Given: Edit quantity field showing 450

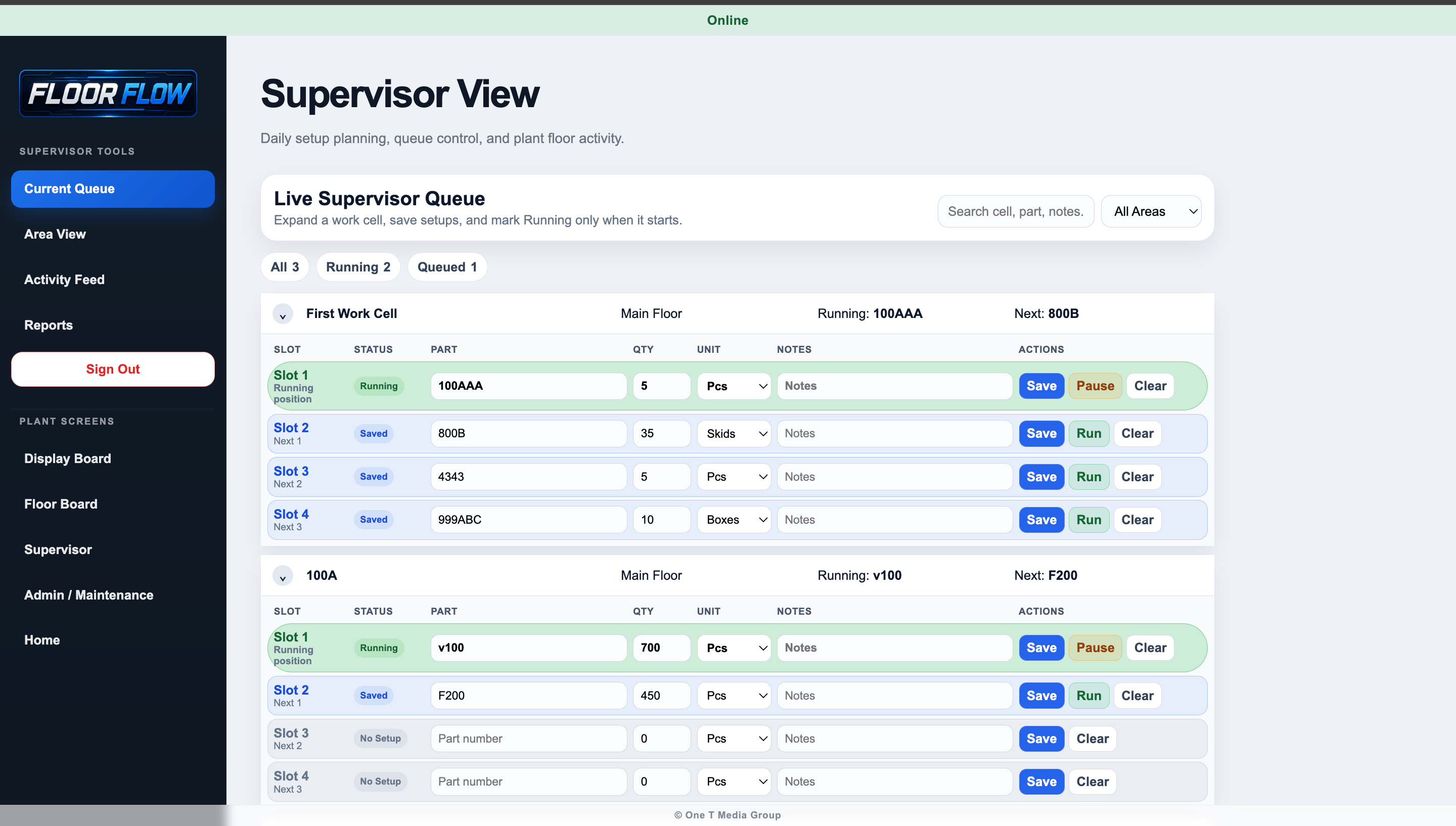Looking at the screenshot, I should [661, 696].
